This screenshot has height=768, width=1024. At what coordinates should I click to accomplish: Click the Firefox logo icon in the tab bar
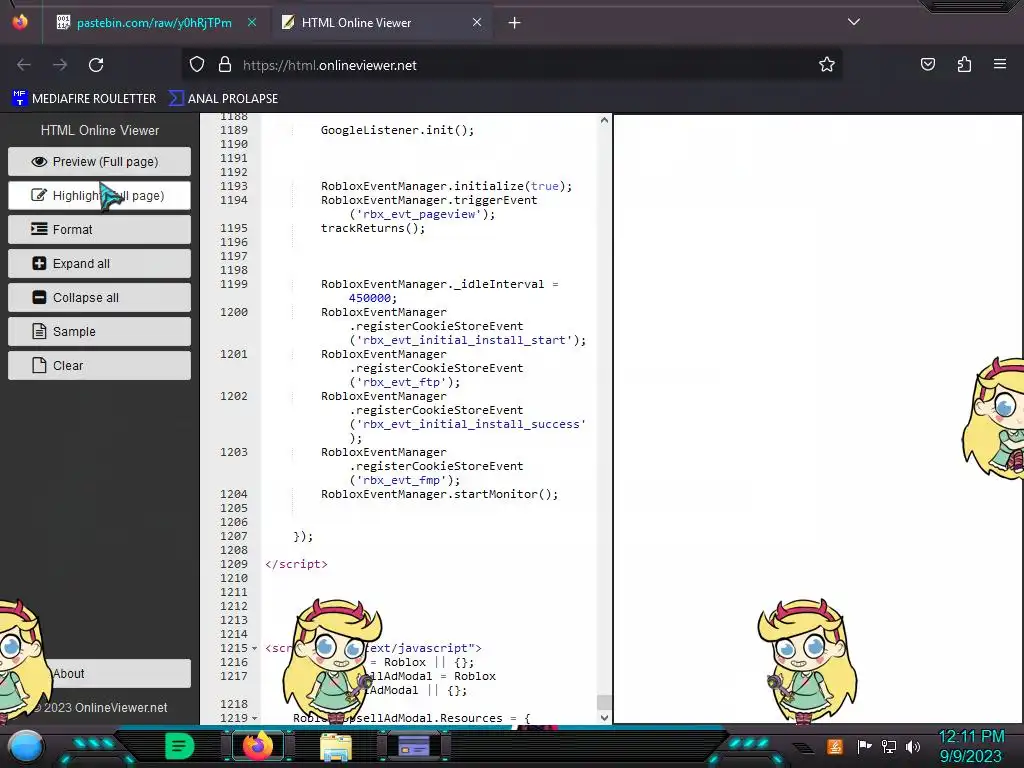20,22
